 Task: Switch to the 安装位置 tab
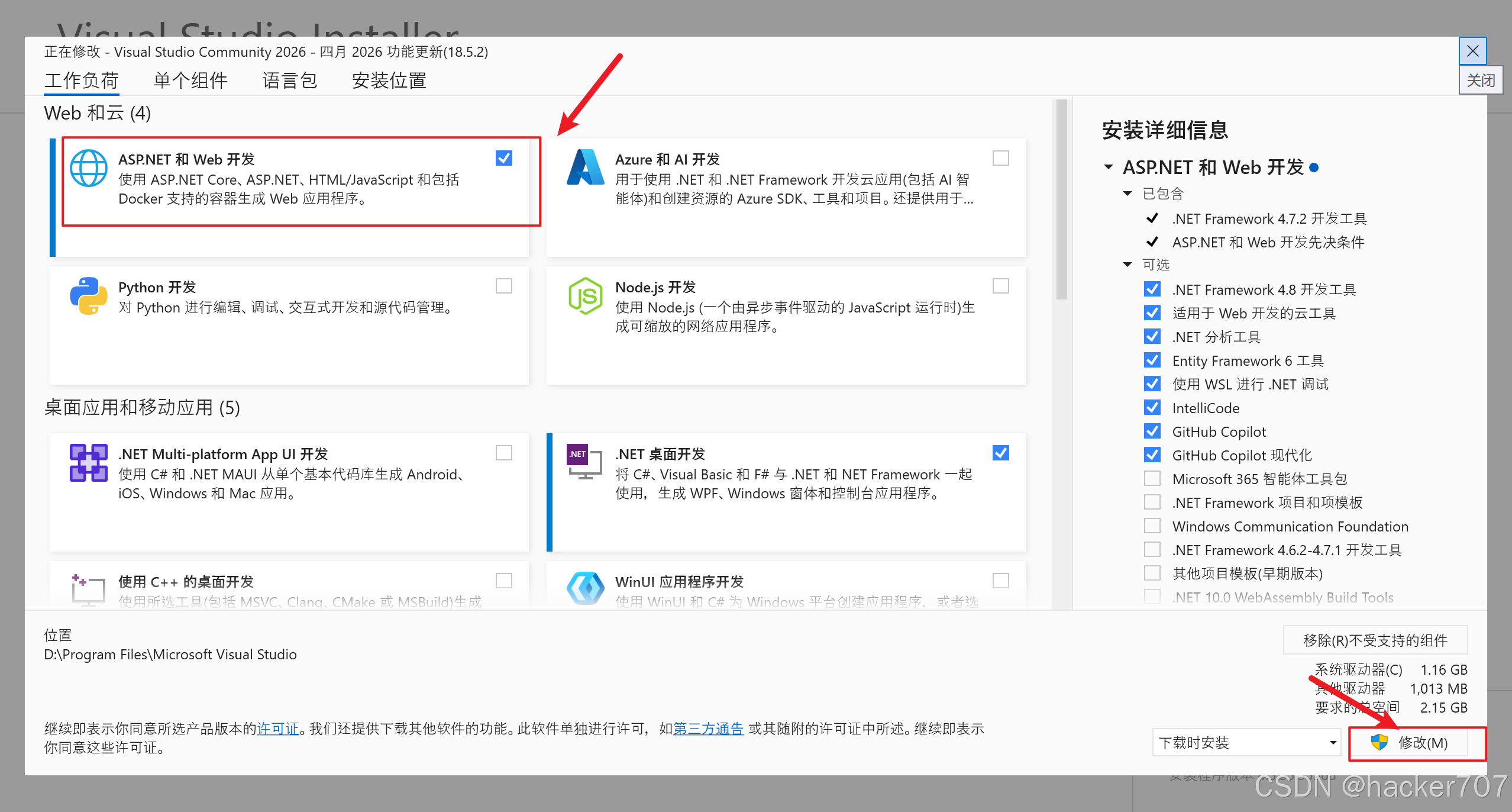pyautogui.click(x=389, y=80)
